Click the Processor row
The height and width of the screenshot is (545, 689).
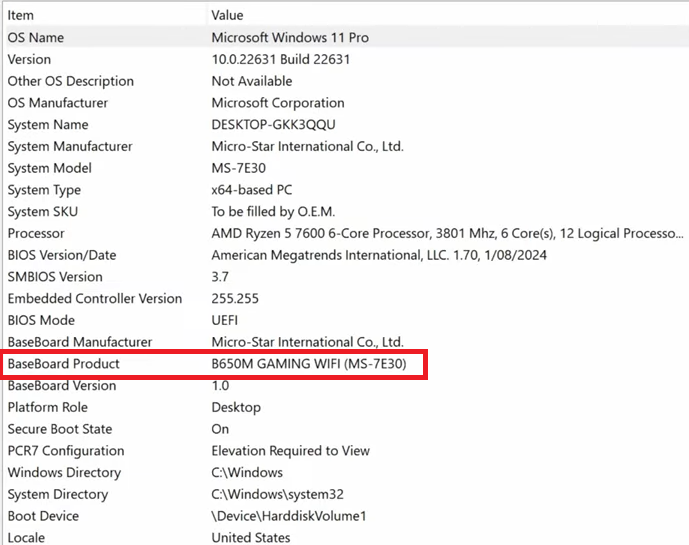(x=36, y=233)
